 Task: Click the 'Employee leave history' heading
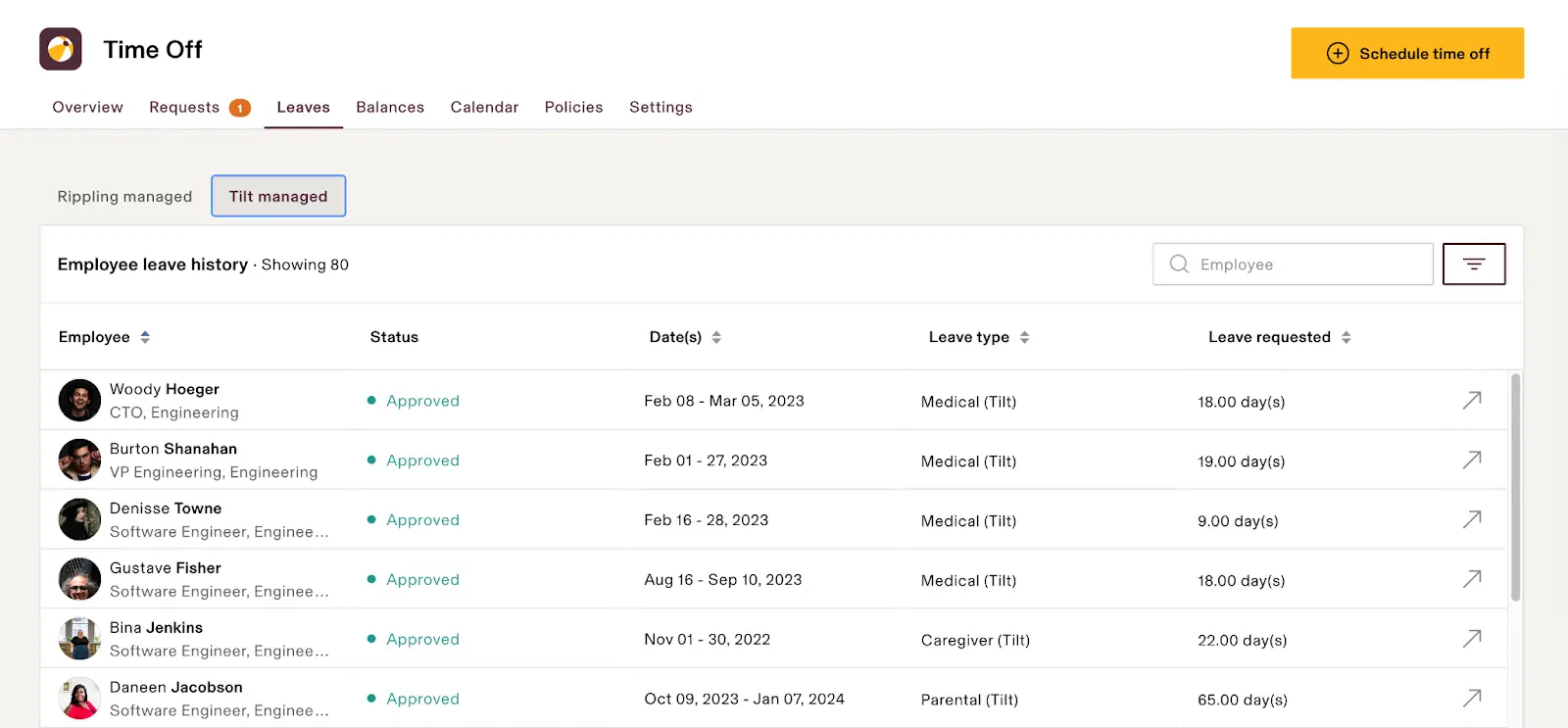click(x=153, y=265)
